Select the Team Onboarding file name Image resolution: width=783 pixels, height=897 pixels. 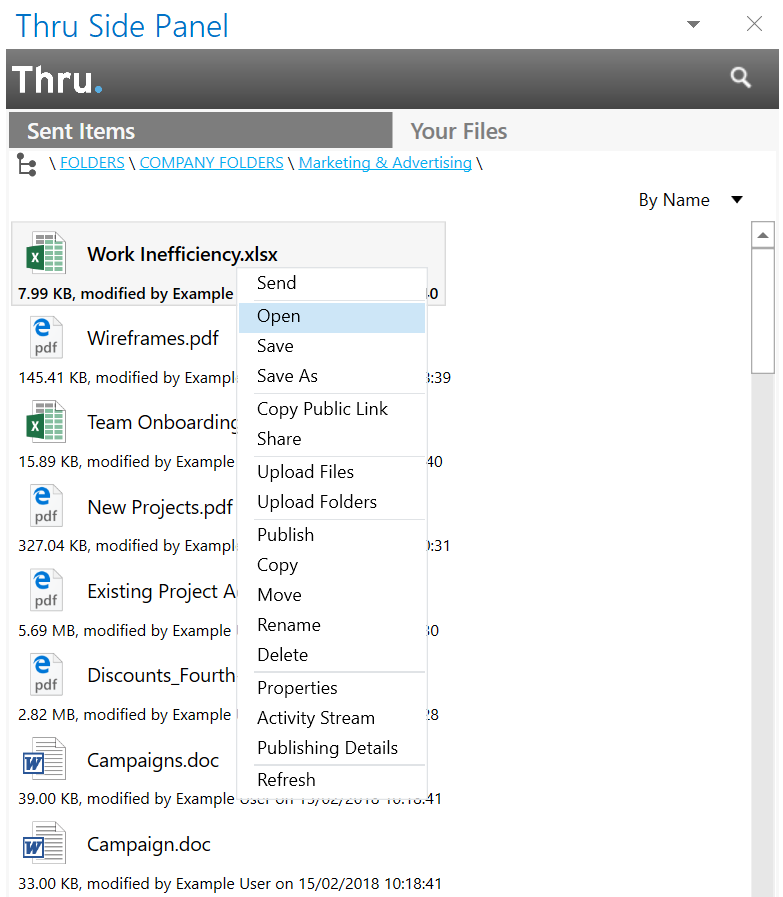point(162,423)
